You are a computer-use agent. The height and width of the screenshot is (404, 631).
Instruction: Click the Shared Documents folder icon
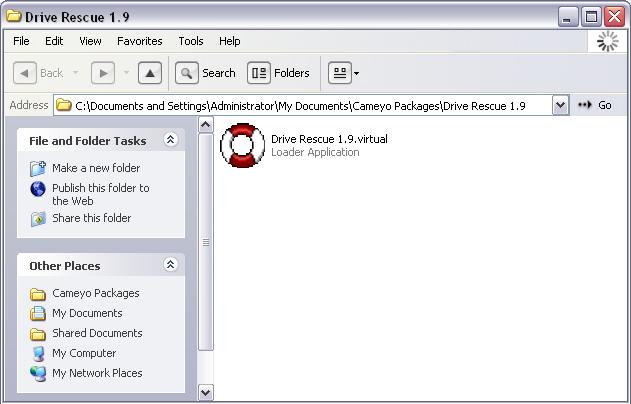[38, 334]
